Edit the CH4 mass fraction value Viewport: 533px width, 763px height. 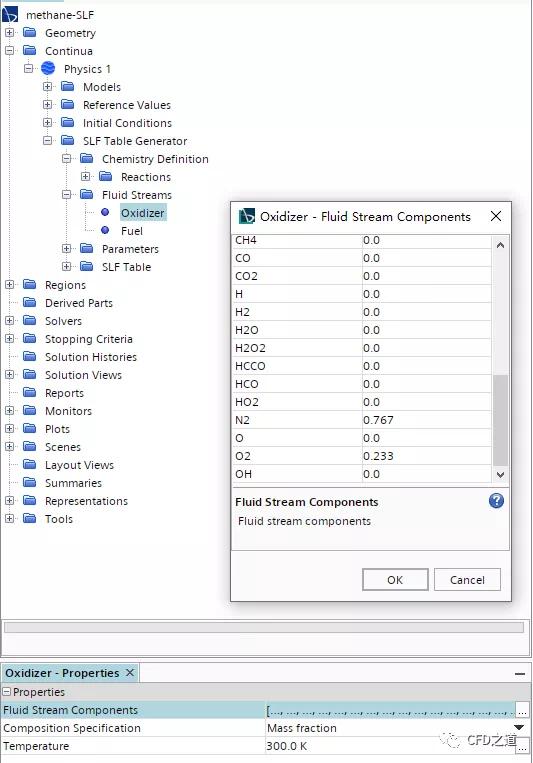[426, 240]
